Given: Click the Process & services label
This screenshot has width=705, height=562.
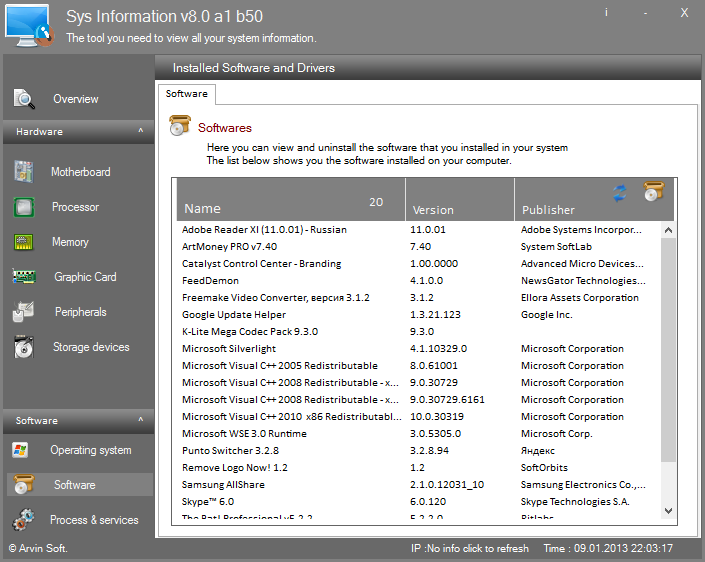Looking at the screenshot, I should (94, 520).
